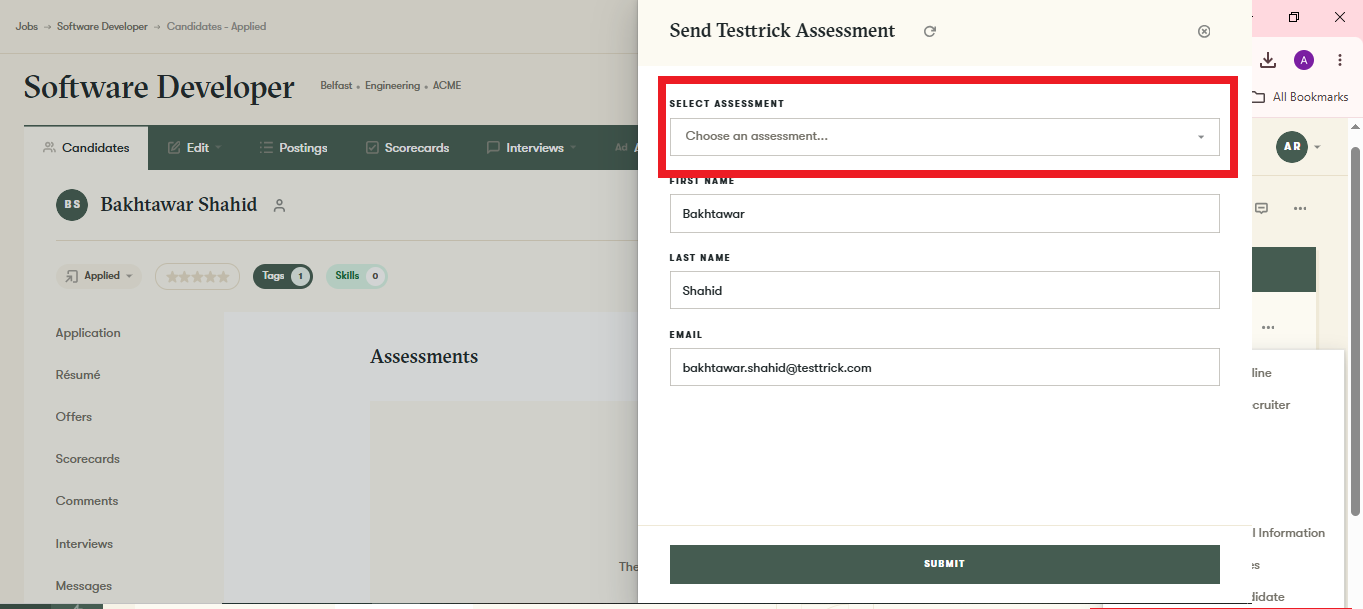Click the Assessments heading
The height and width of the screenshot is (609, 1363).
click(424, 357)
